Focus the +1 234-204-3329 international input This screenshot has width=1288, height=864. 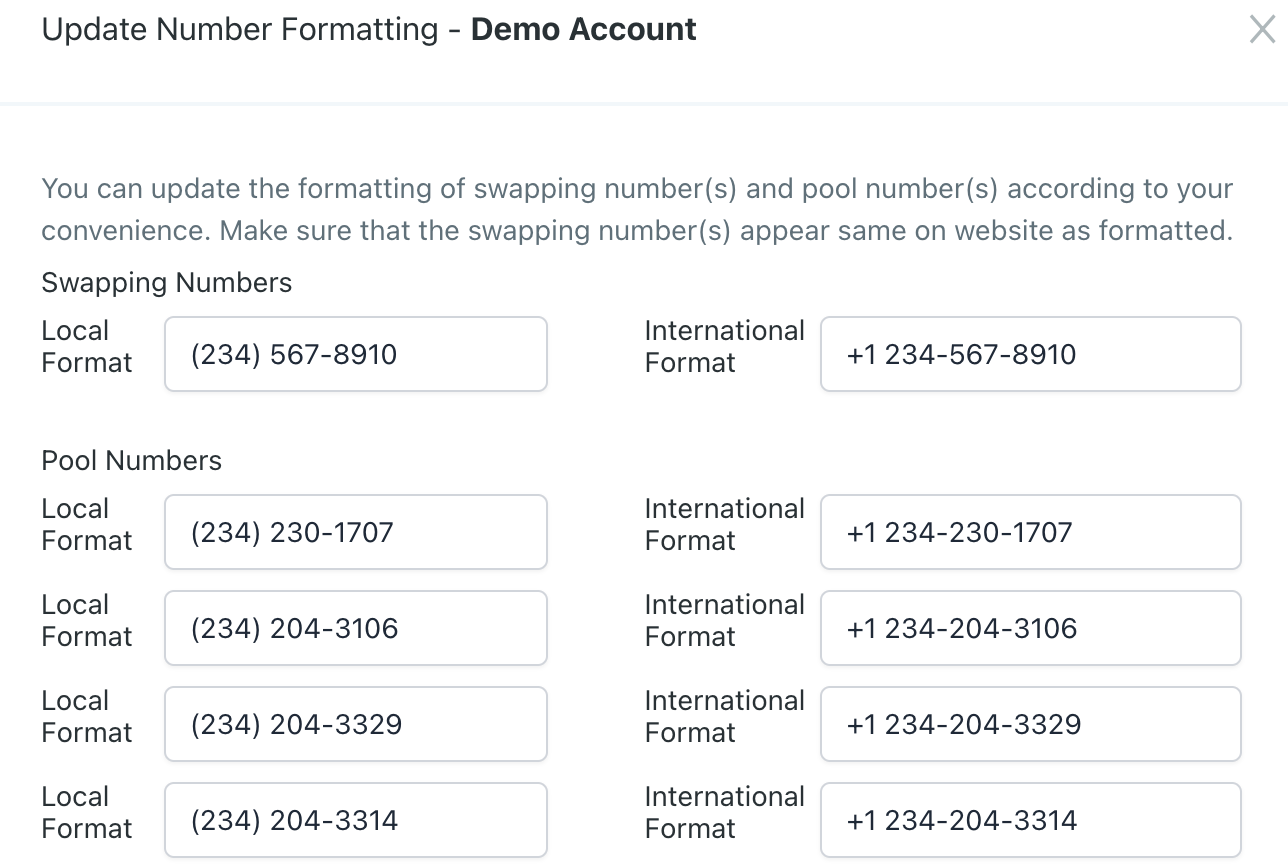(x=1030, y=724)
